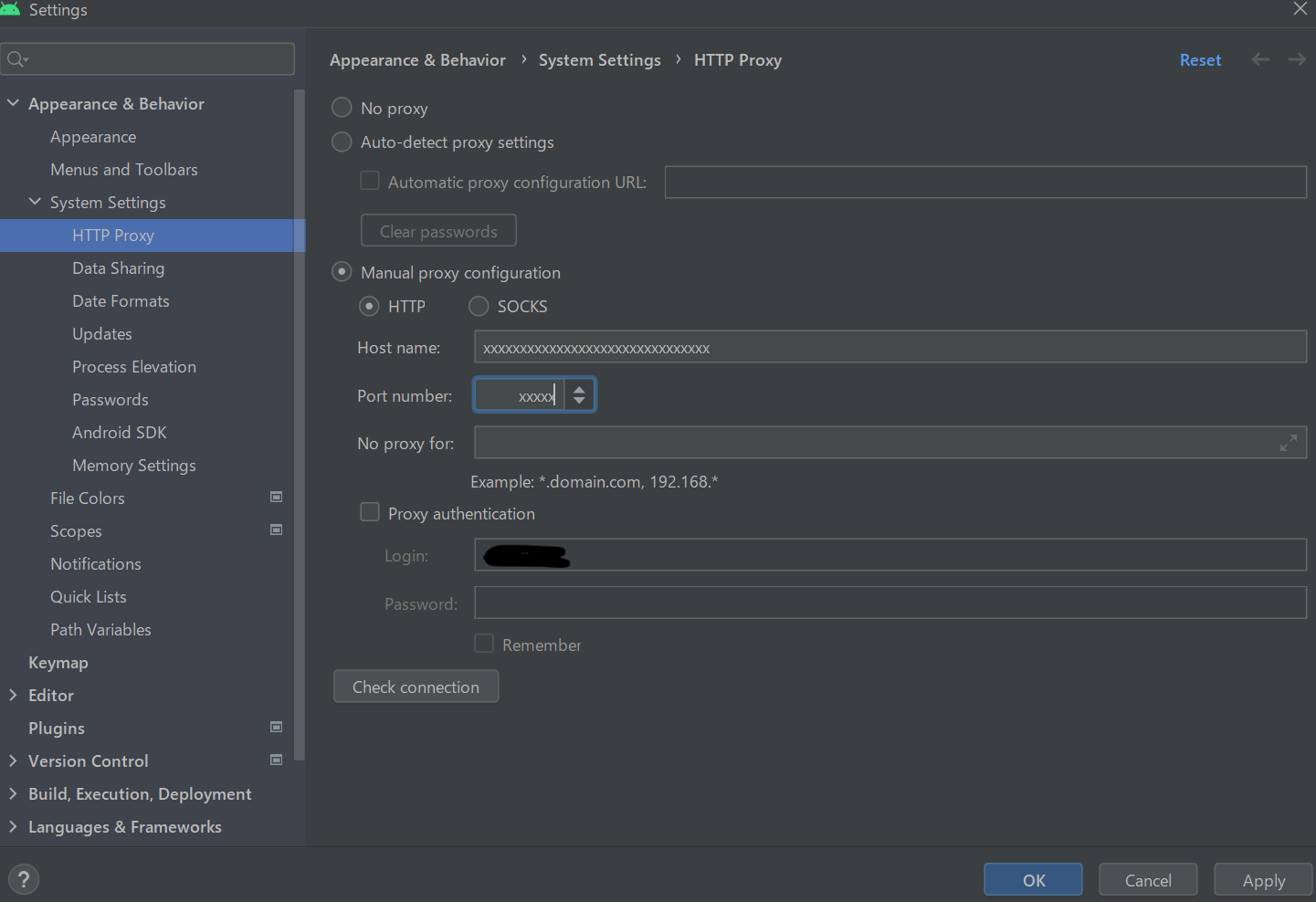Screen dimensions: 1316x902
Task: Click the Check connection button
Action: click(416, 686)
